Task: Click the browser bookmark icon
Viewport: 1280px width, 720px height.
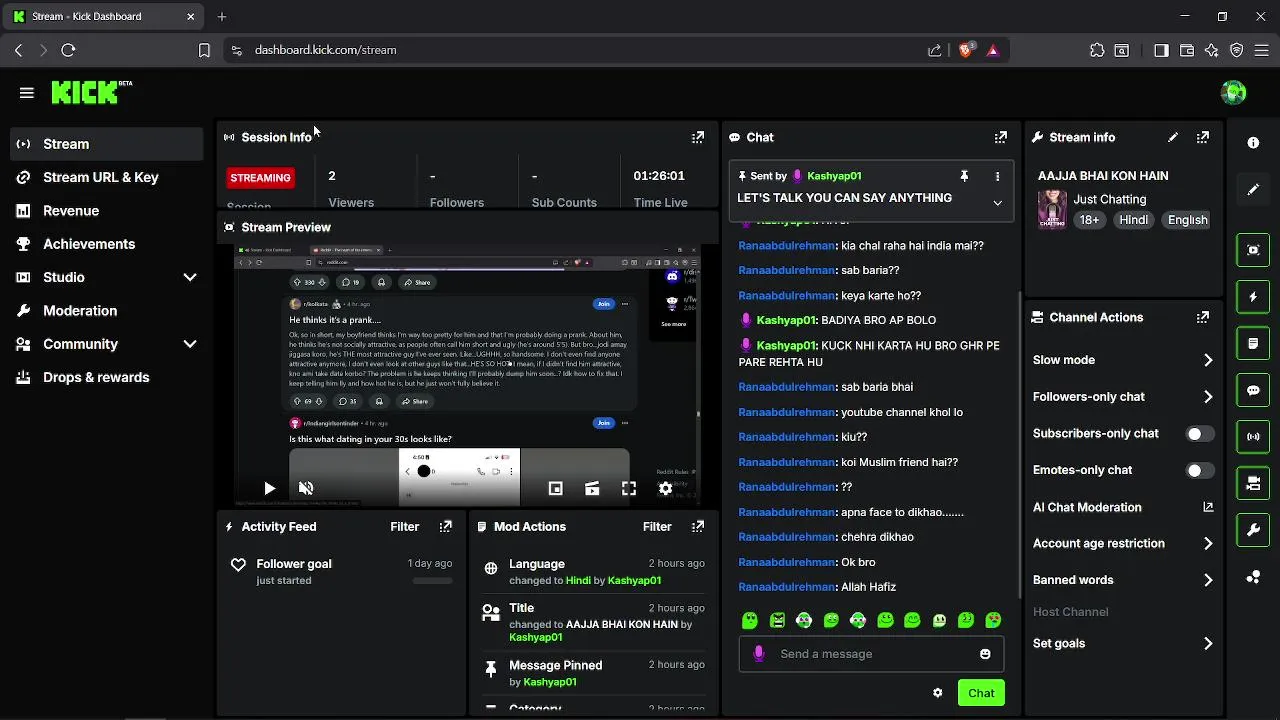Action: pos(204,50)
